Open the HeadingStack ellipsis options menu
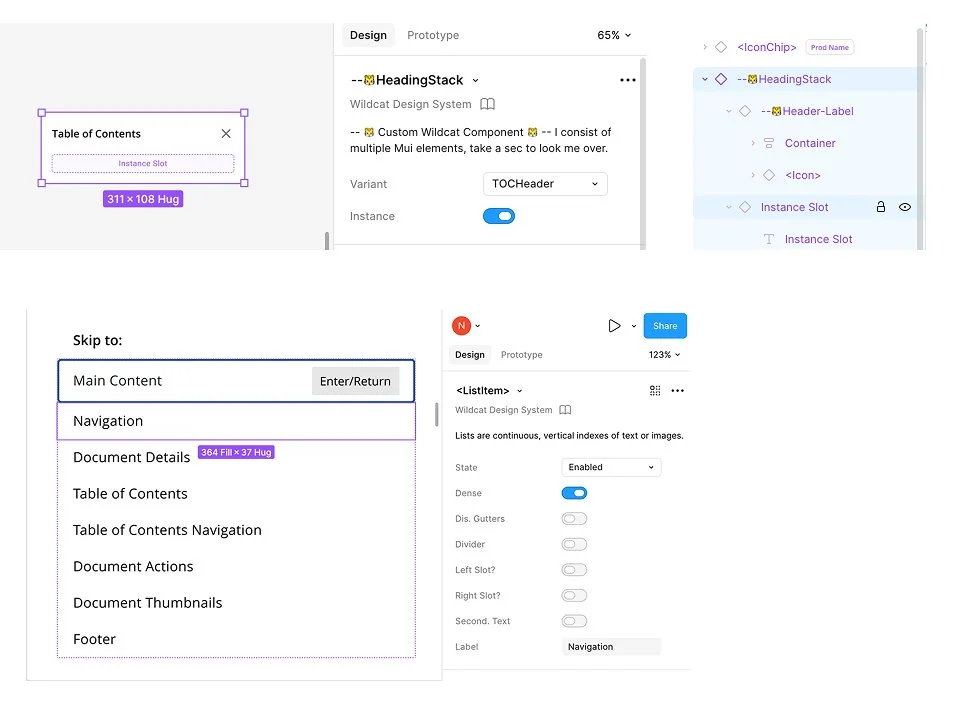953x723 pixels. [627, 80]
